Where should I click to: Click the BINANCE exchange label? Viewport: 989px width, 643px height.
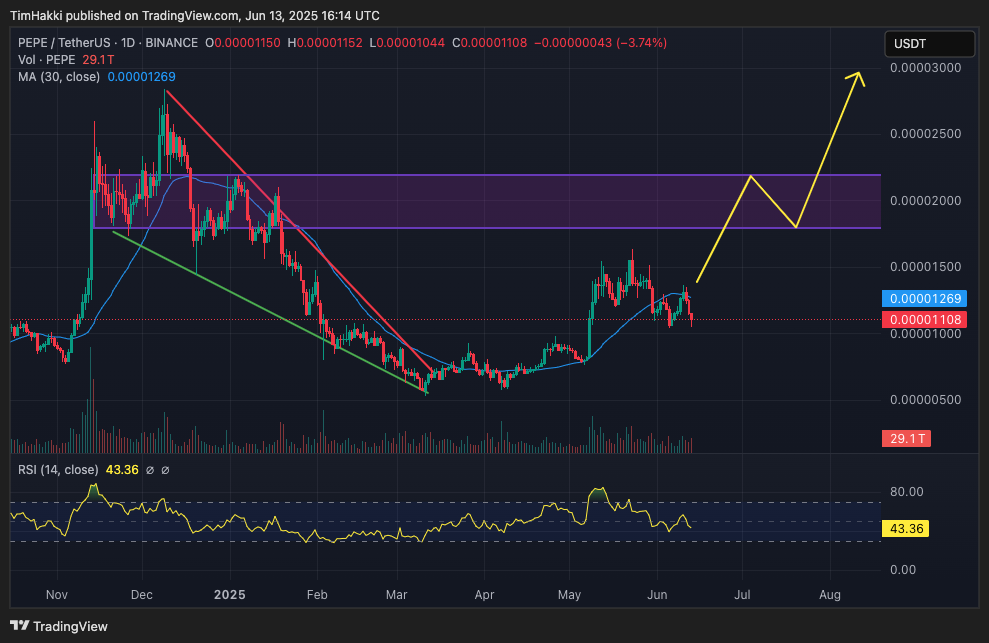172,43
